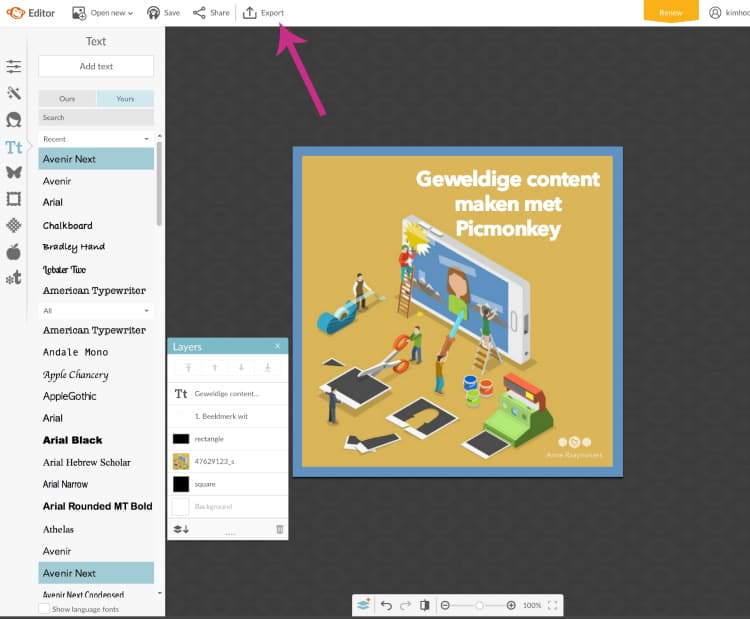Screen dimensions: 750x619
Task: Expand the All fonts dropdown
Action: pyautogui.click(x=96, y=311)
